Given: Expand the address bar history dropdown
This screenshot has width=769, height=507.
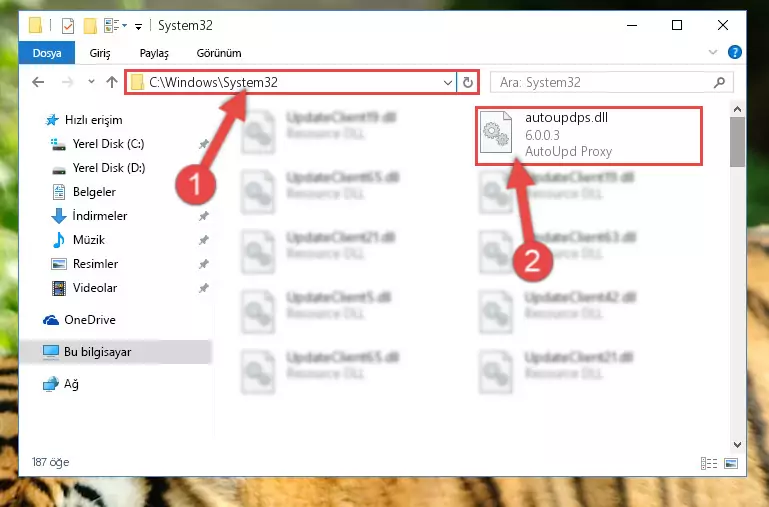Looking at the screenshot, I should pos(447,82).
